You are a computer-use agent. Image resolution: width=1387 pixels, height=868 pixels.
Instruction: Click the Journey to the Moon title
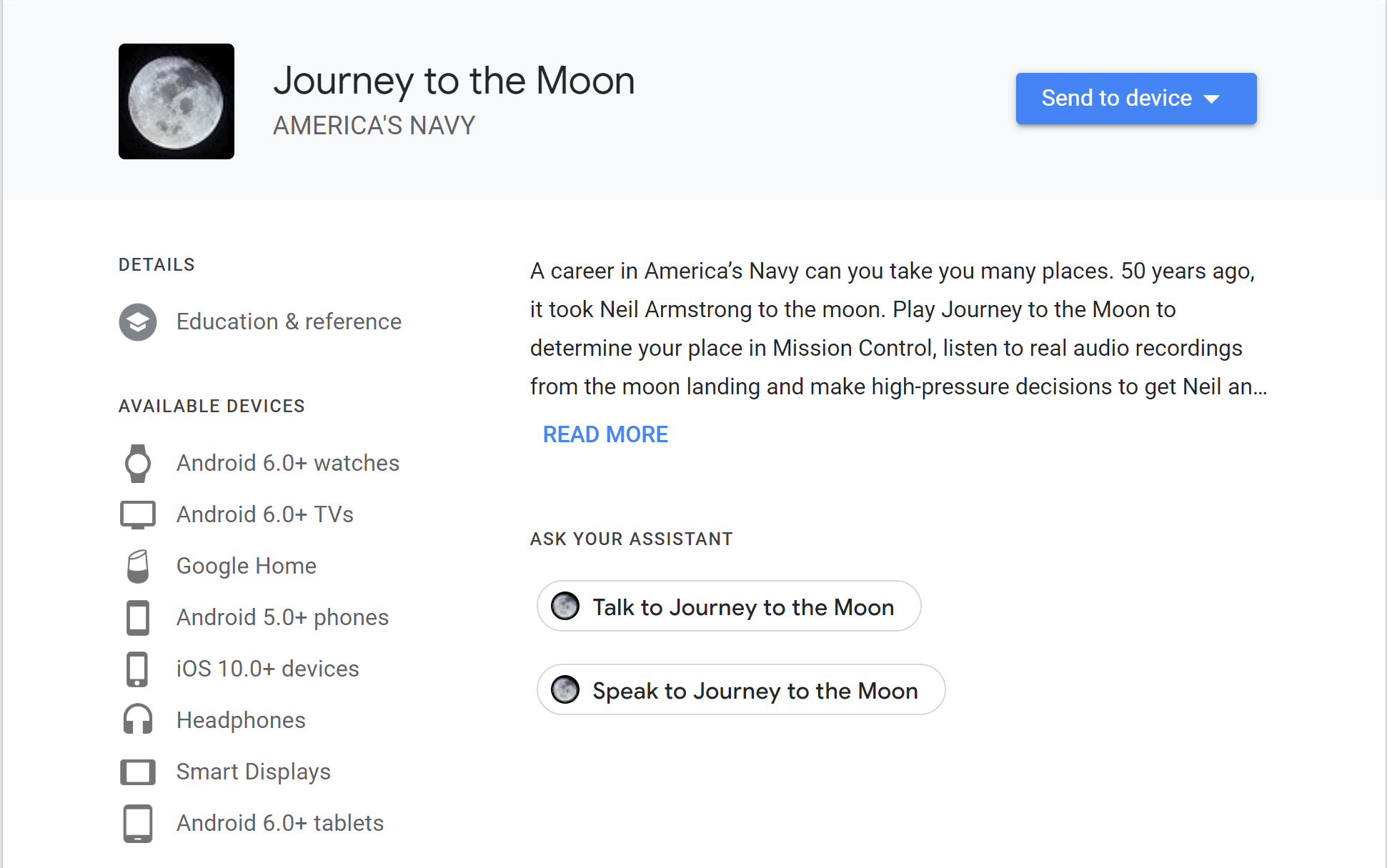tap(454, 81)
